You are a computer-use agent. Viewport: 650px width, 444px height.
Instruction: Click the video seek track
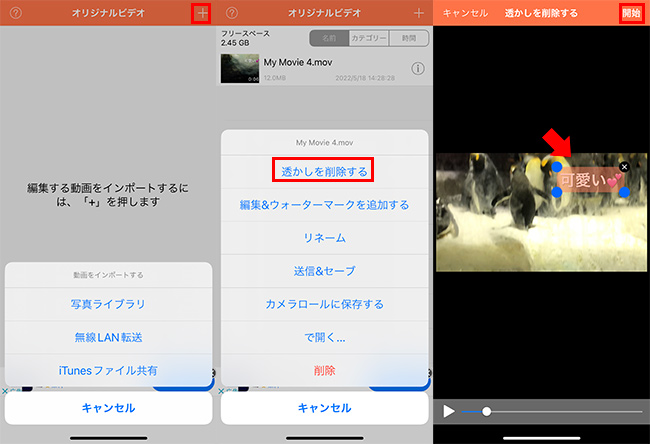(x=552, y=412)
